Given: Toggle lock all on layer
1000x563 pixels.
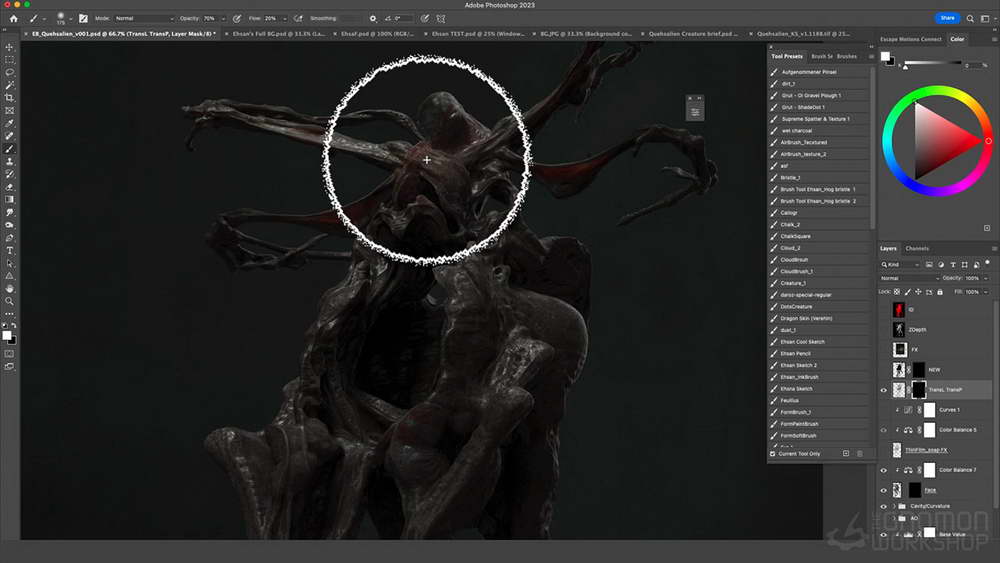Looking at the screenshot, I should tap(939, 292).
